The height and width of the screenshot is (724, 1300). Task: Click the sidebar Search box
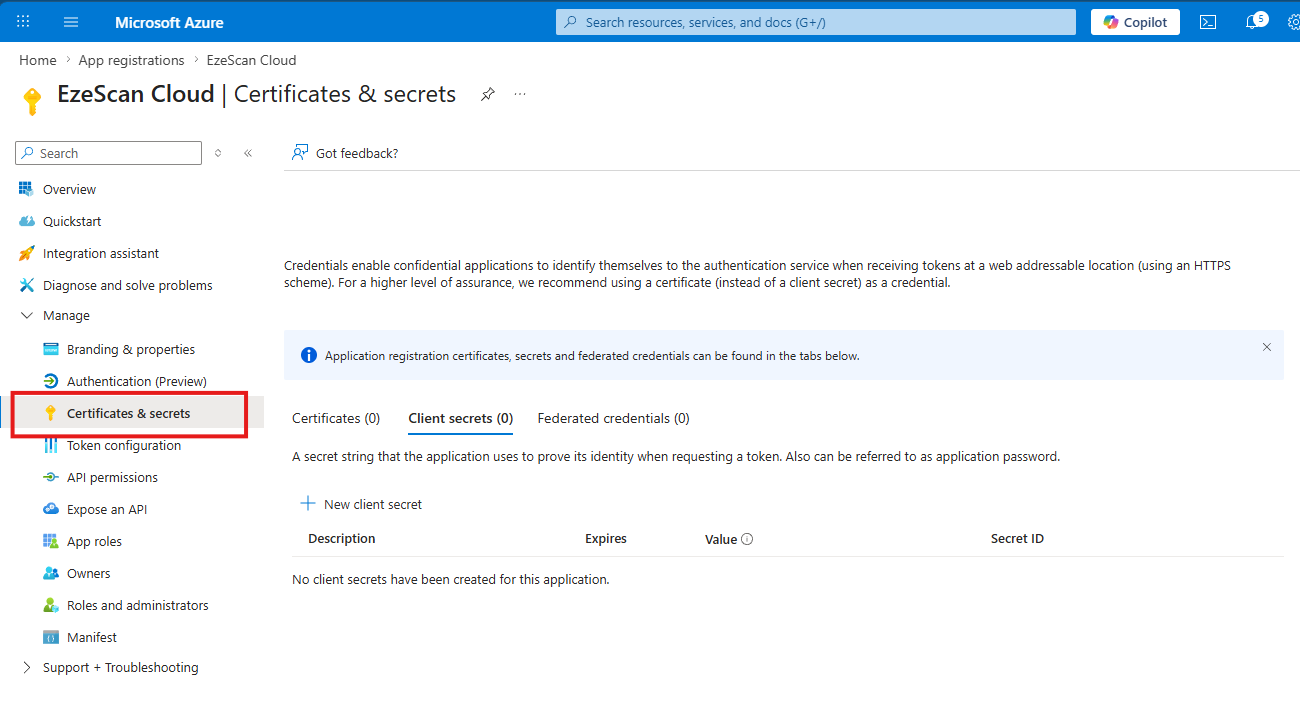pyautogui.click(x=109, y=153)
